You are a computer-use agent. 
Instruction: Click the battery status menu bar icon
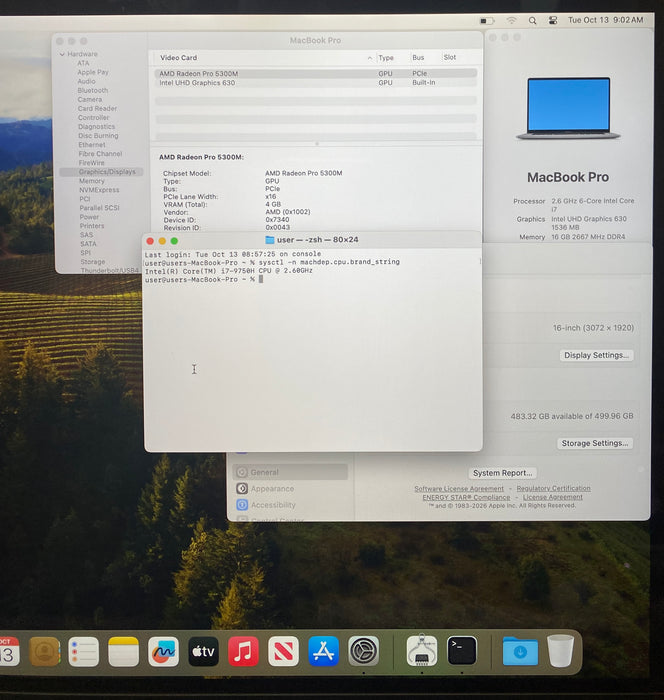tap(487, 21)
